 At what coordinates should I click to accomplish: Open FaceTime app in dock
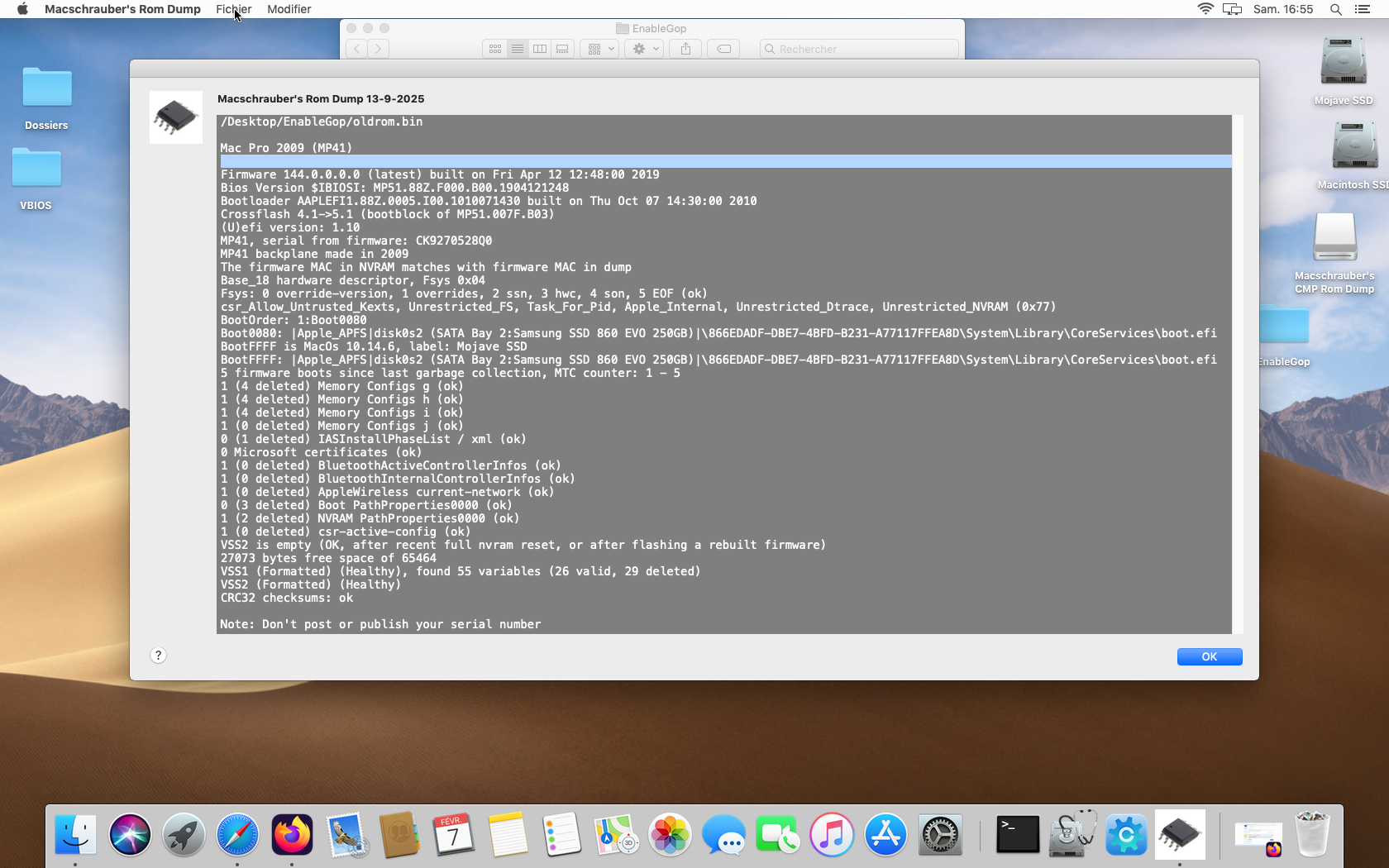[777, 834]
